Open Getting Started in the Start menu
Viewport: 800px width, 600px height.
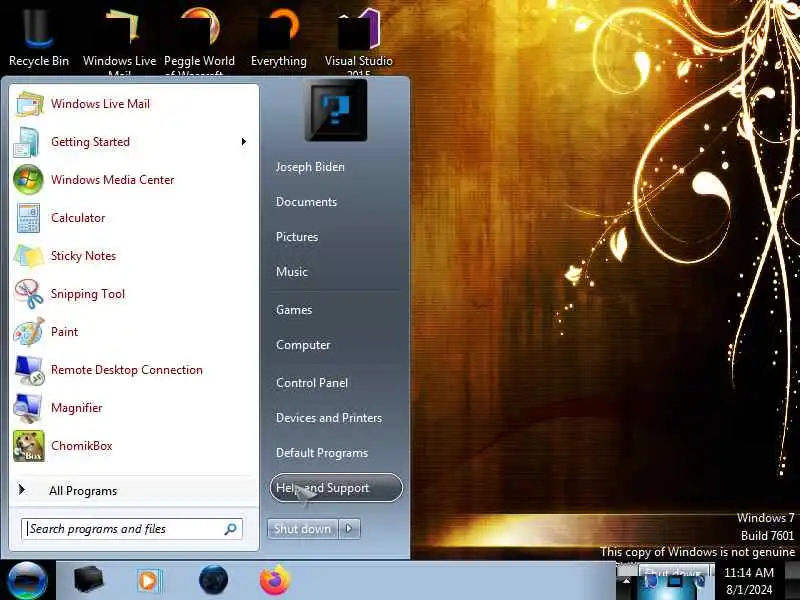point(134,142)
